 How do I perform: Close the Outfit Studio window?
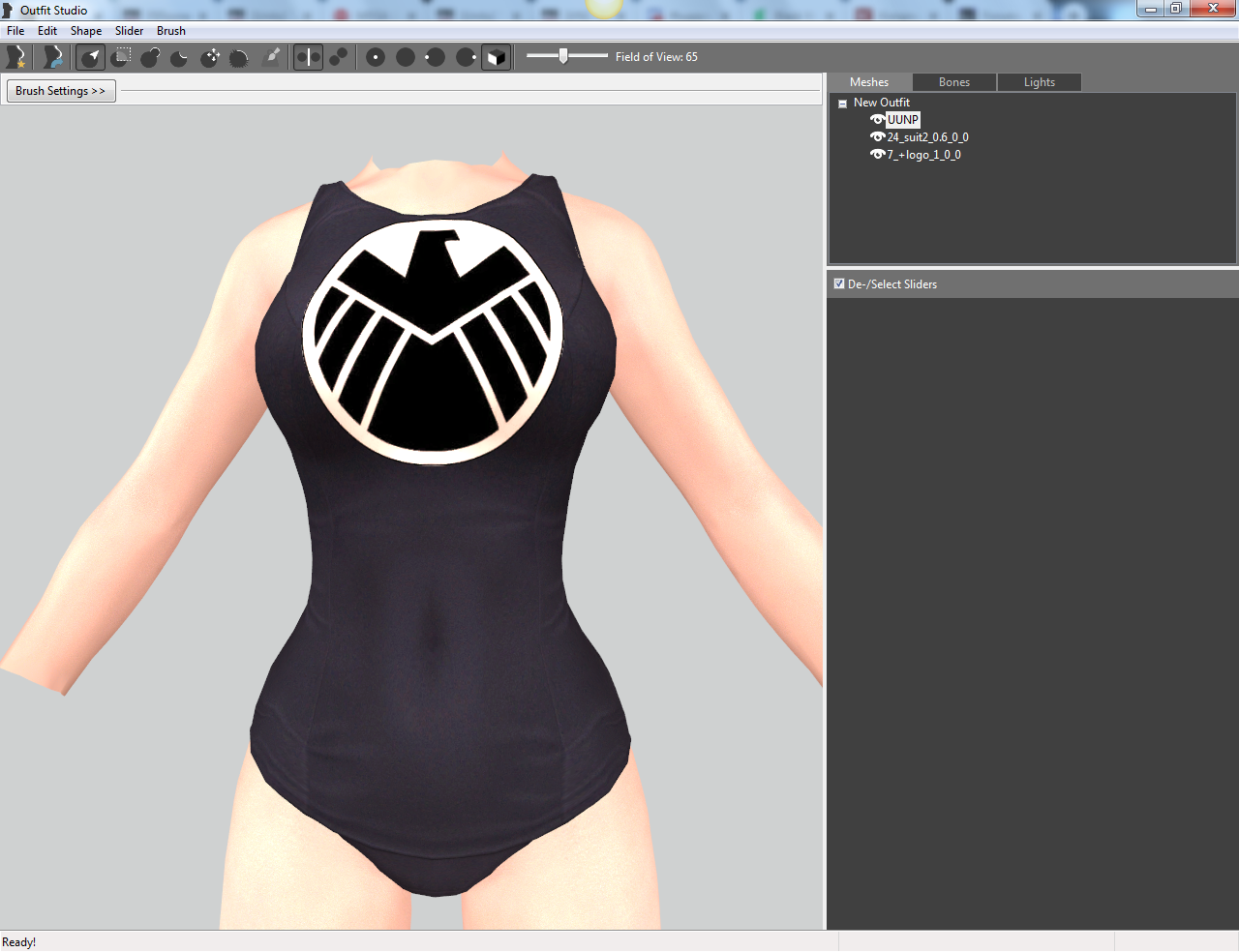1213,9
